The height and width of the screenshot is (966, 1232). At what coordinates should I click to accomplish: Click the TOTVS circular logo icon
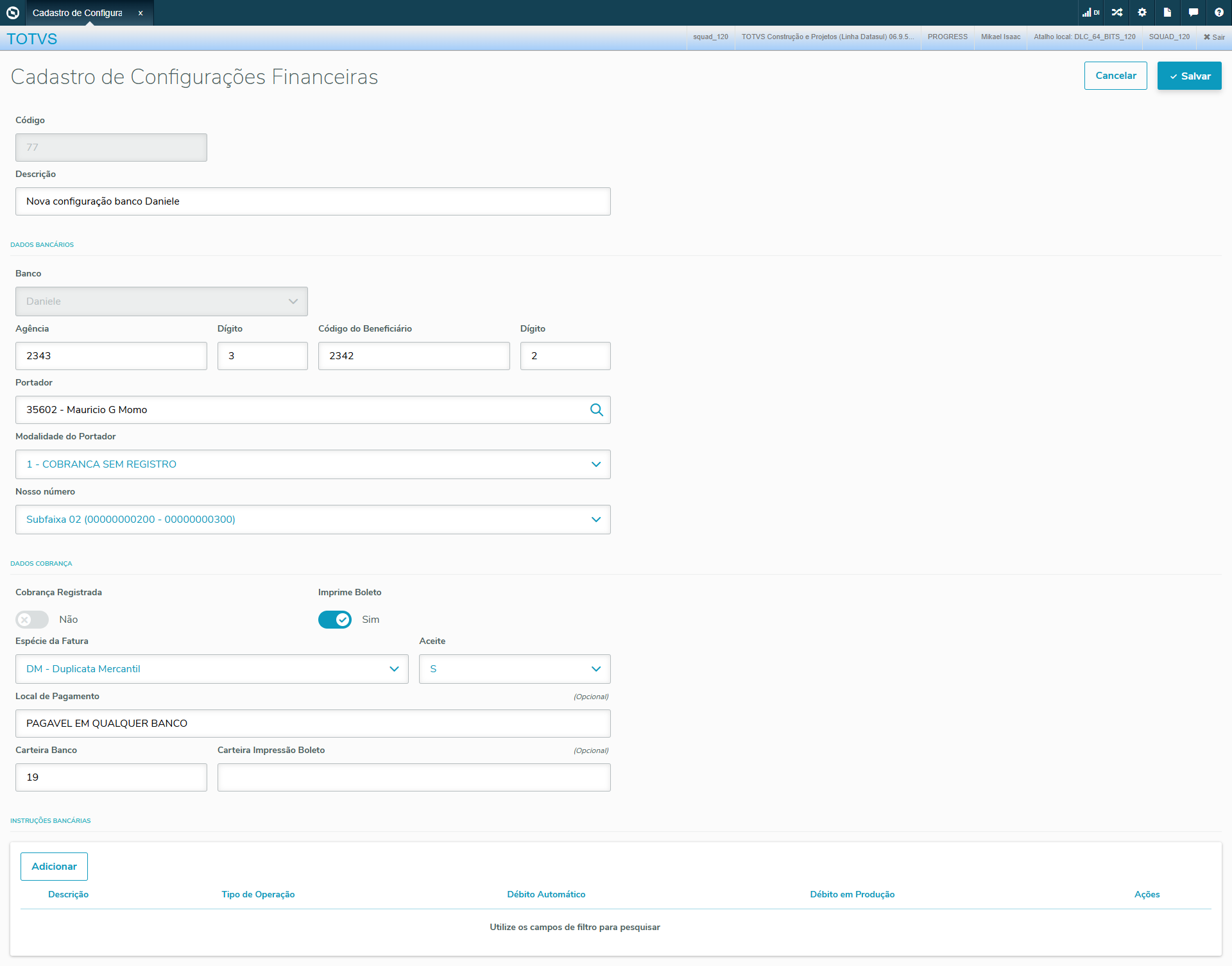pos(13,12)
